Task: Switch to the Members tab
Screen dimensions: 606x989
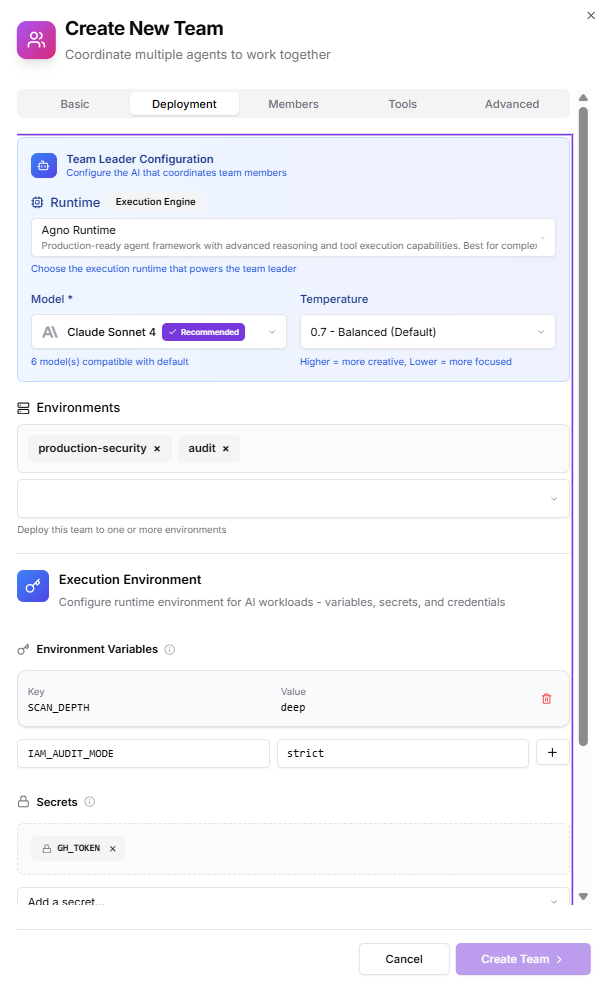Action: [292, 103]
